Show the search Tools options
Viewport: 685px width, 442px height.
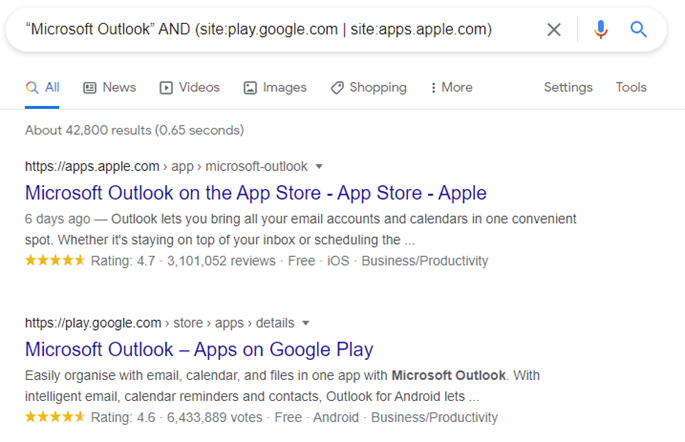tap(631, 88)
